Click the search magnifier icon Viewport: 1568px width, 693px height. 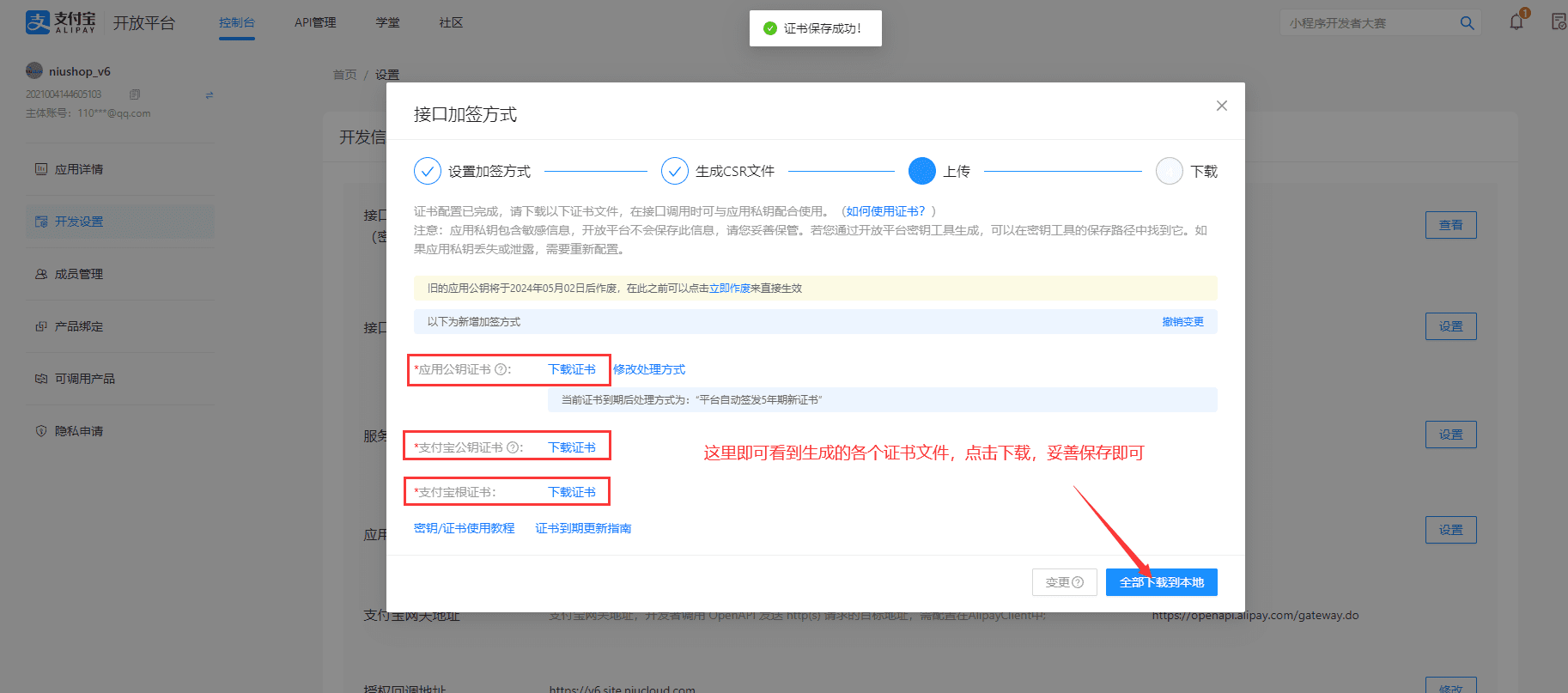[1467, 23]
